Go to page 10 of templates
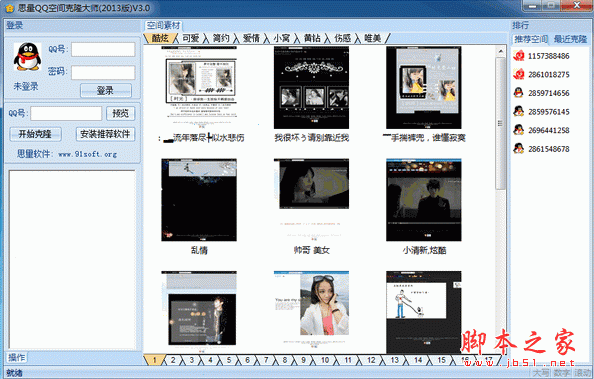Screen dimensions: 594x379 325,360
